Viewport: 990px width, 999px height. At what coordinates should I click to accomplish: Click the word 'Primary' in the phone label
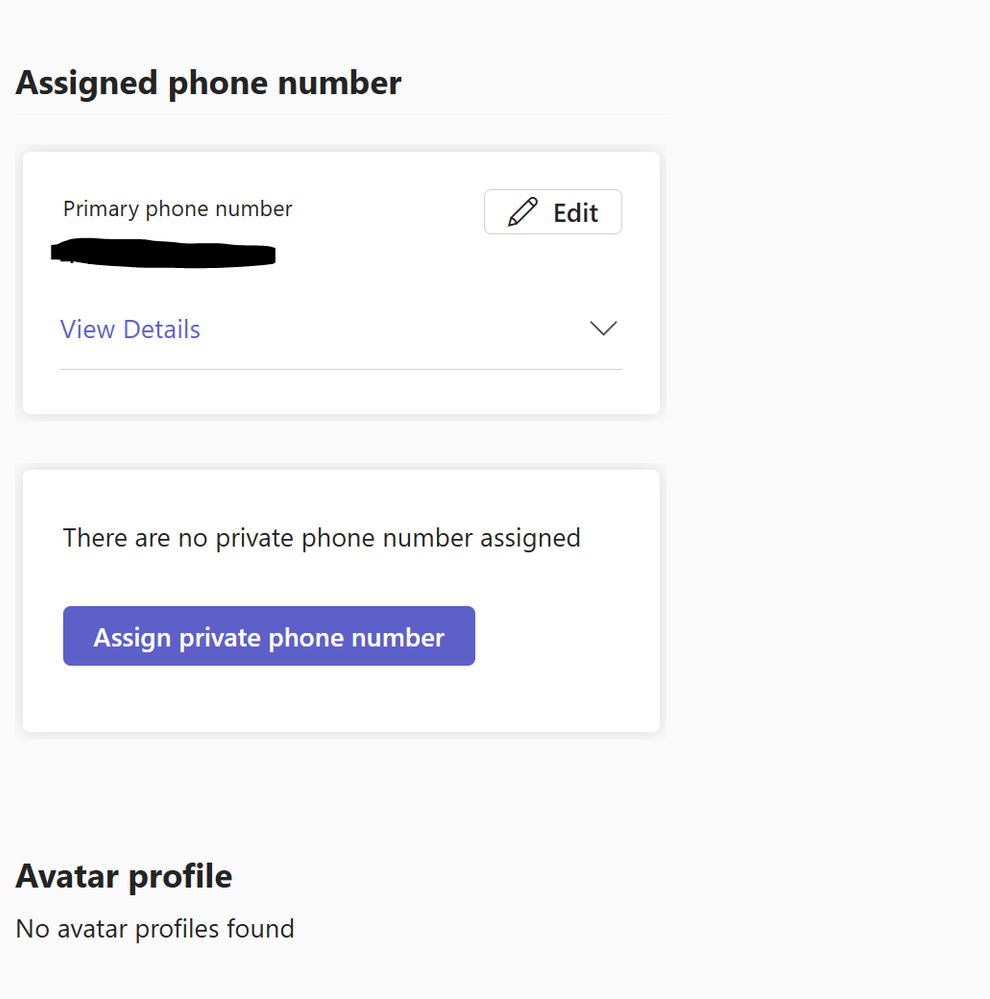coord(101,209)
